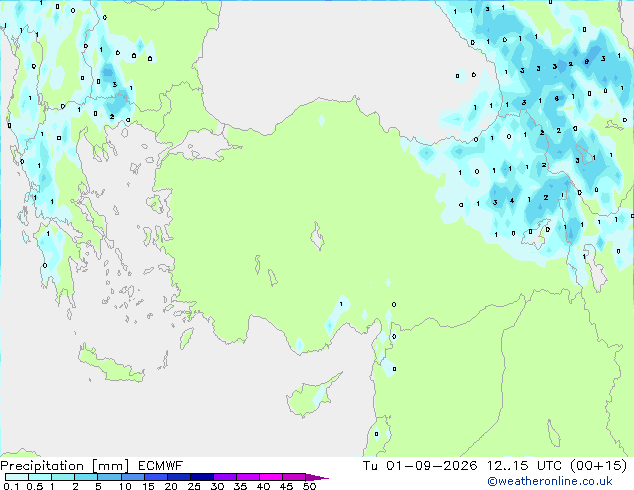Click the island of Crete on the map
The width and height of the screenshot is (634, 490).
click(110, 366)
